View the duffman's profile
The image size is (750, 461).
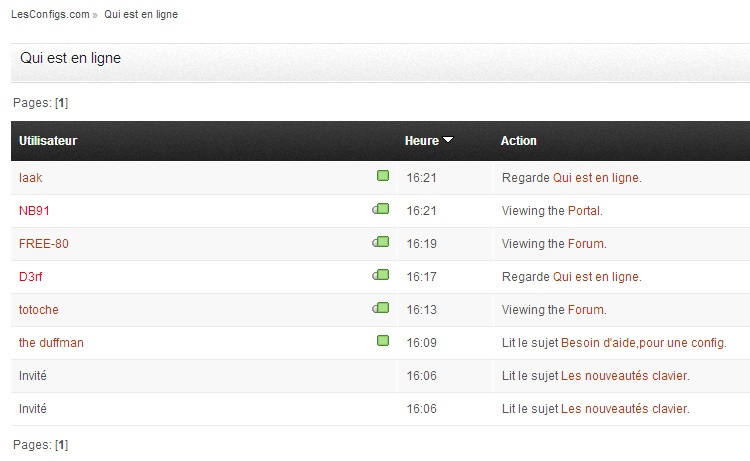click(51, 342)
